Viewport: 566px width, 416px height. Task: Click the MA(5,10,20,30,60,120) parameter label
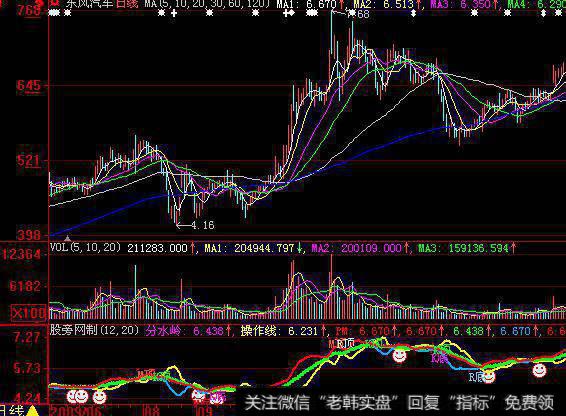click(207, 4)
